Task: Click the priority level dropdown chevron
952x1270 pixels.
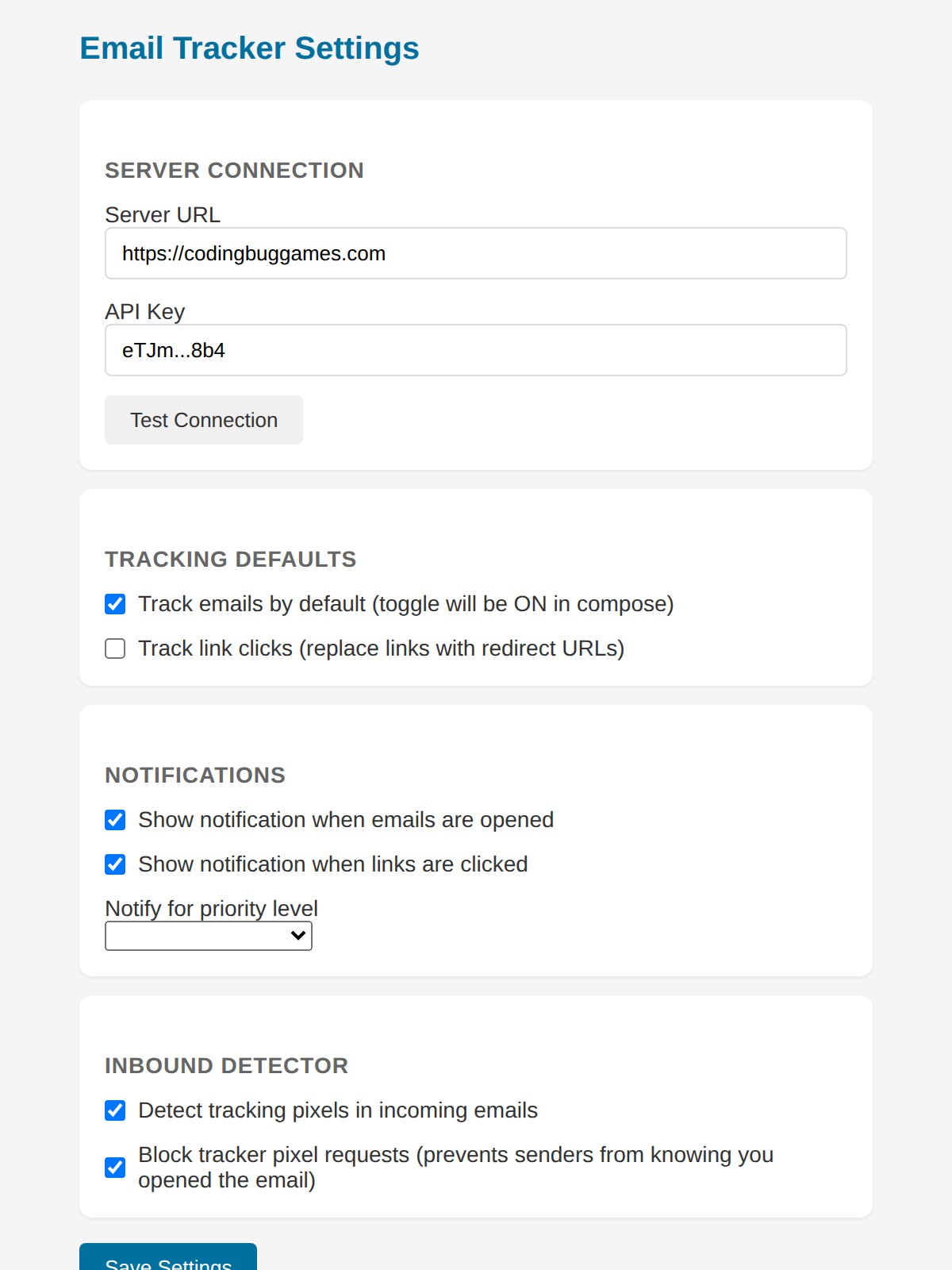Action: click(297, 936)
